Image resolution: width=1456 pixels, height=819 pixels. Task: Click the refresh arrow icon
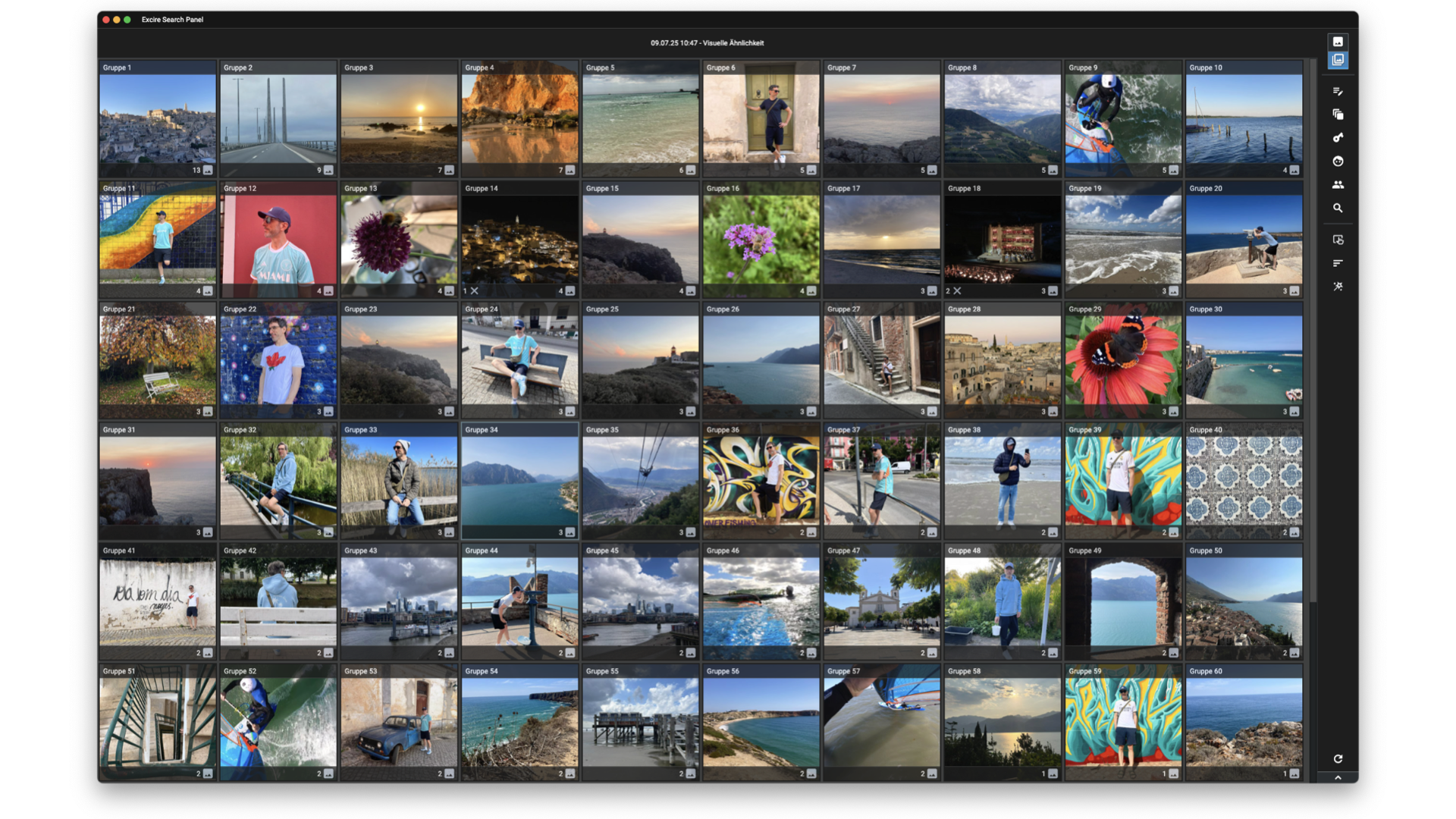pyautogui.click(x=1338, y=759)
